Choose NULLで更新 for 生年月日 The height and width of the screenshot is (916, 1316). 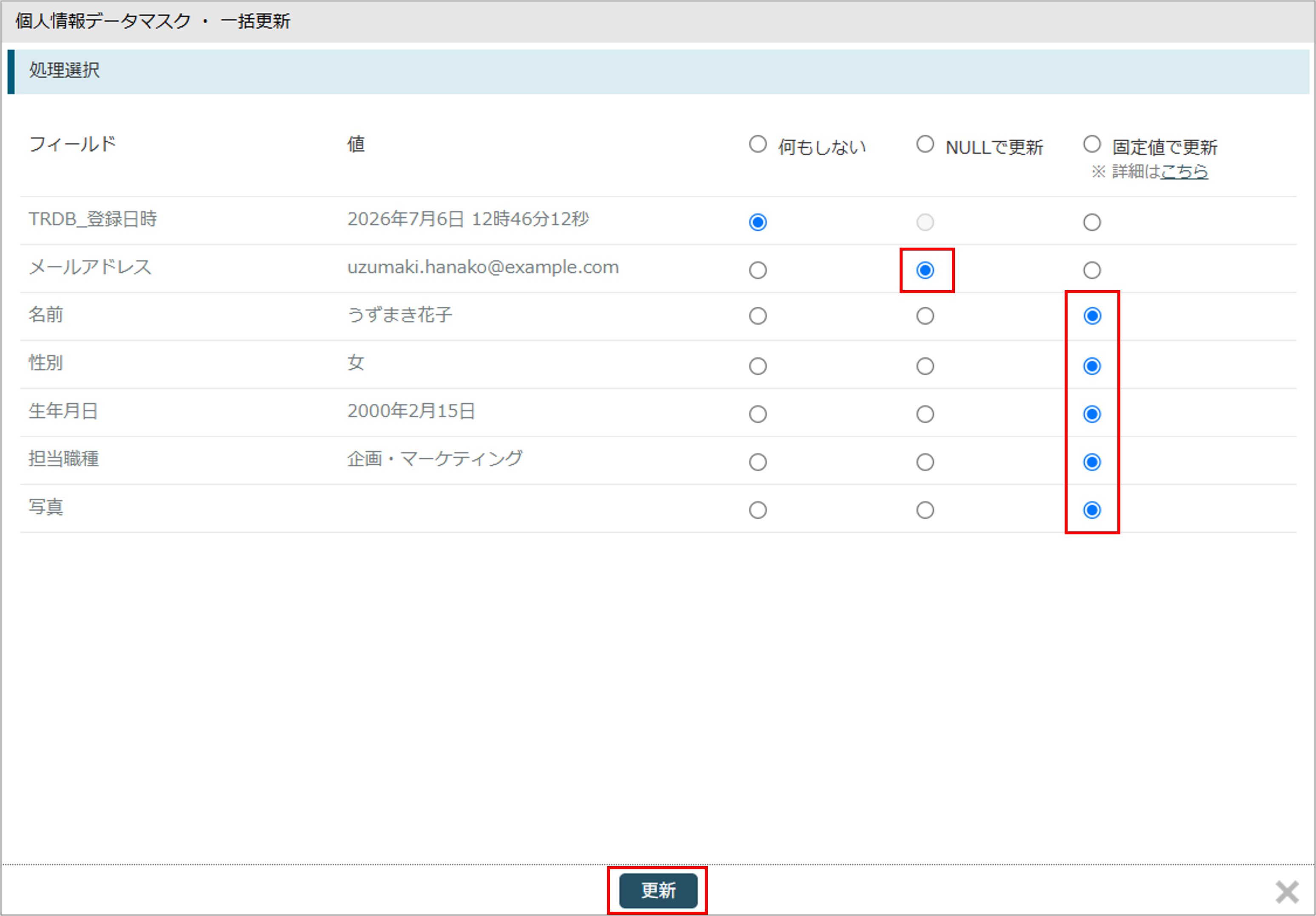[x=925, y=414]
